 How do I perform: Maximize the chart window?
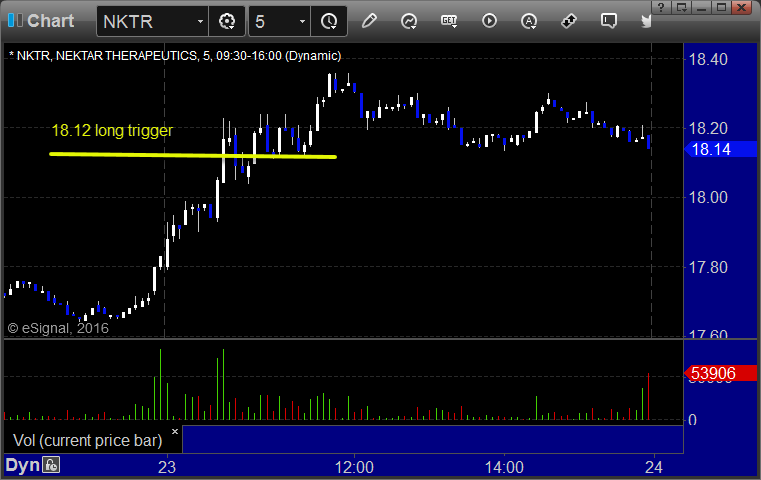pyautogui.click(x=721, y=7)
